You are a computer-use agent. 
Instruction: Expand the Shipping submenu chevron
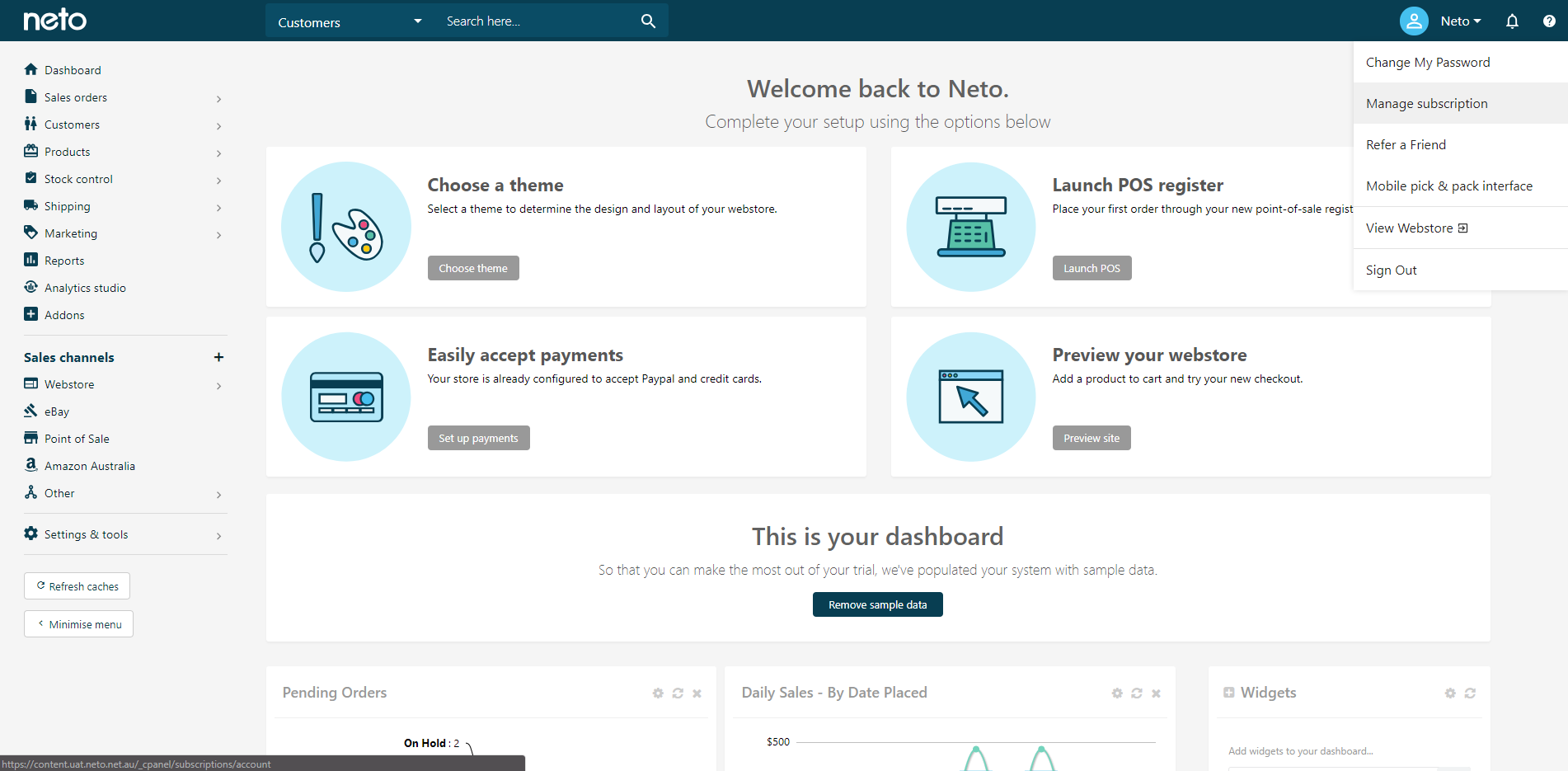click(x=218, y=208)
